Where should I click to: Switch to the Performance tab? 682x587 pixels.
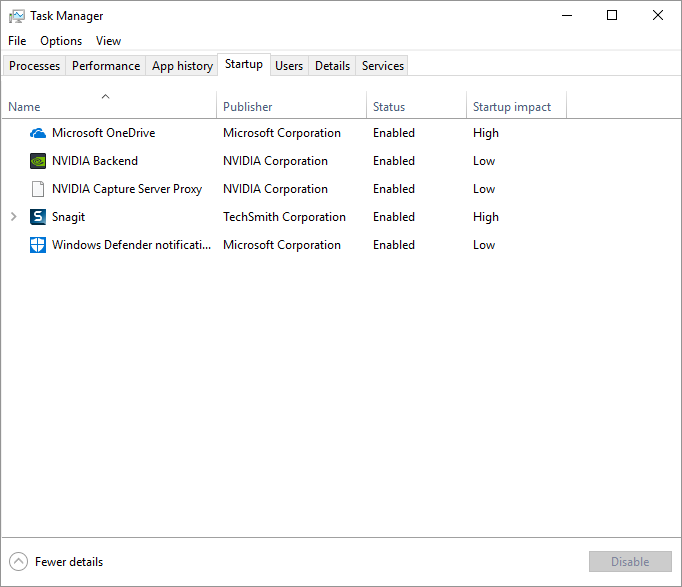tap(106, 66)
